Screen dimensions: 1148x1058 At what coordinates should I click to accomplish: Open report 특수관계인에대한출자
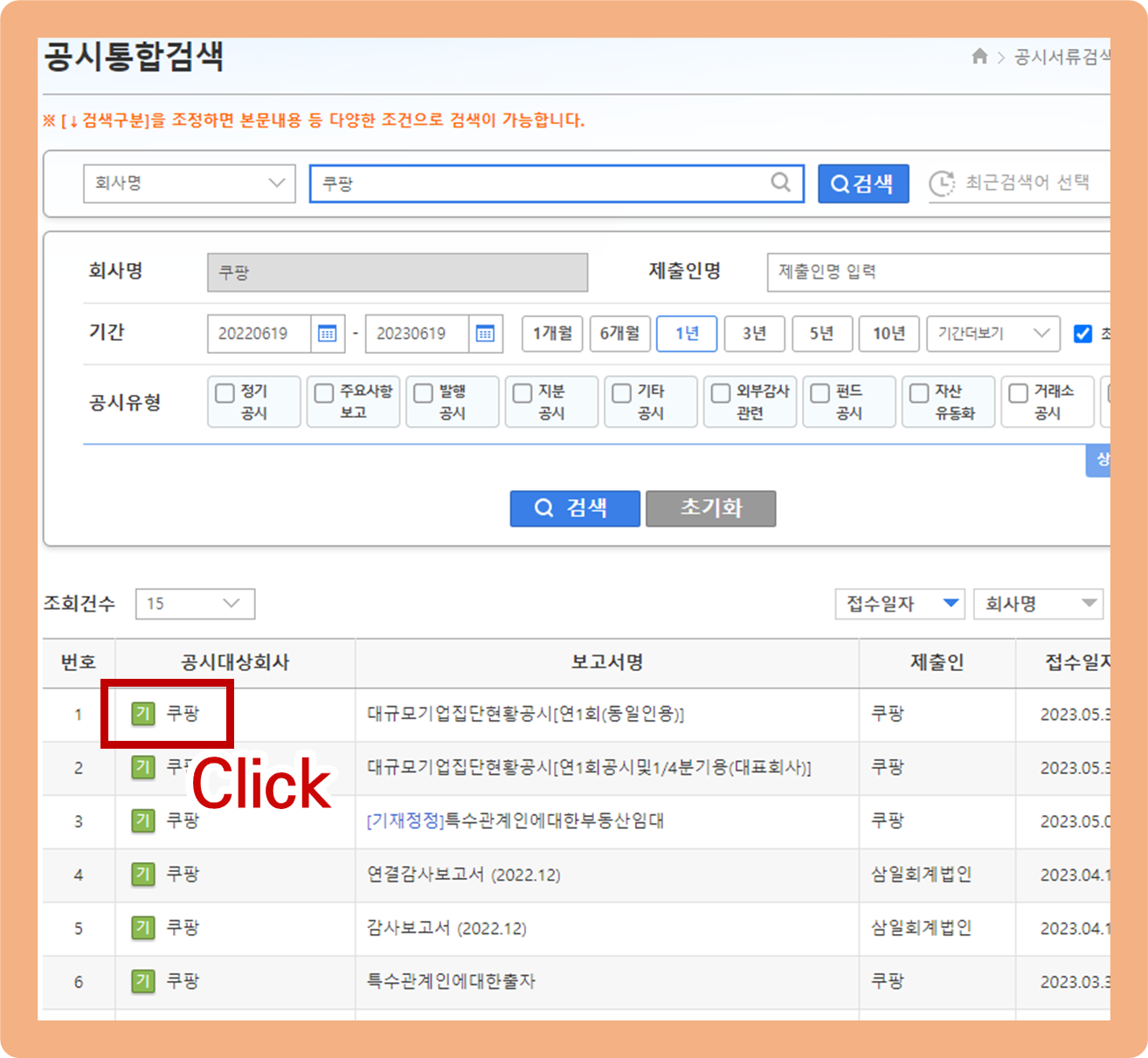(x=451, y=982)
